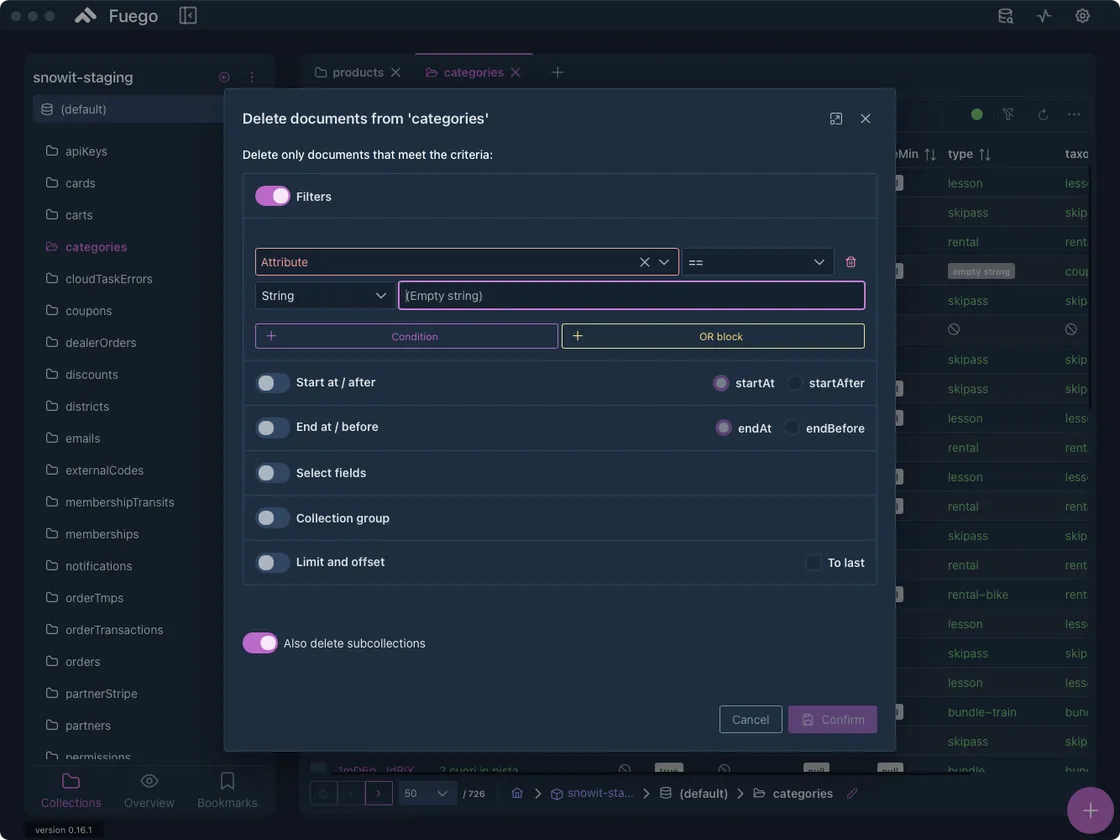Viewport: 1120px width, 840px height.
Task: Close the categories tab
Action: (515, 73)
